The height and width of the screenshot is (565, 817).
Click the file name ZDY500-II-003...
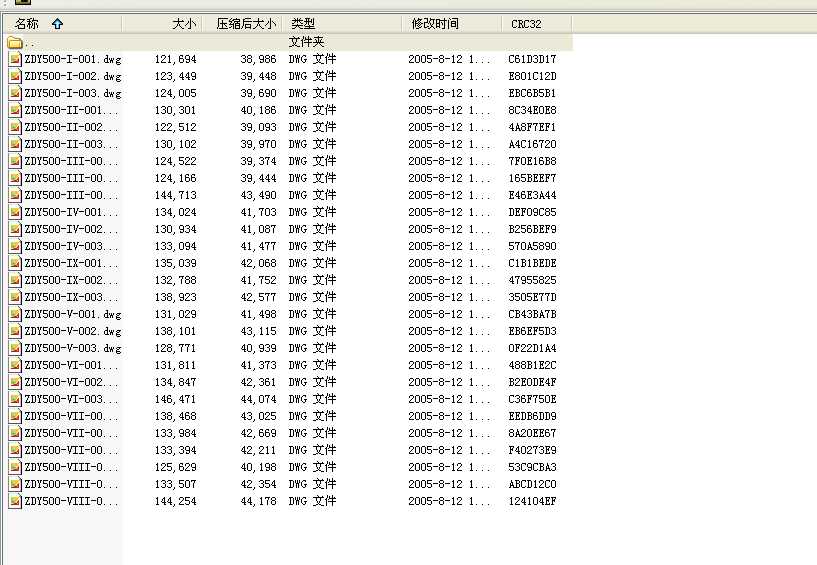coord(71,144)
